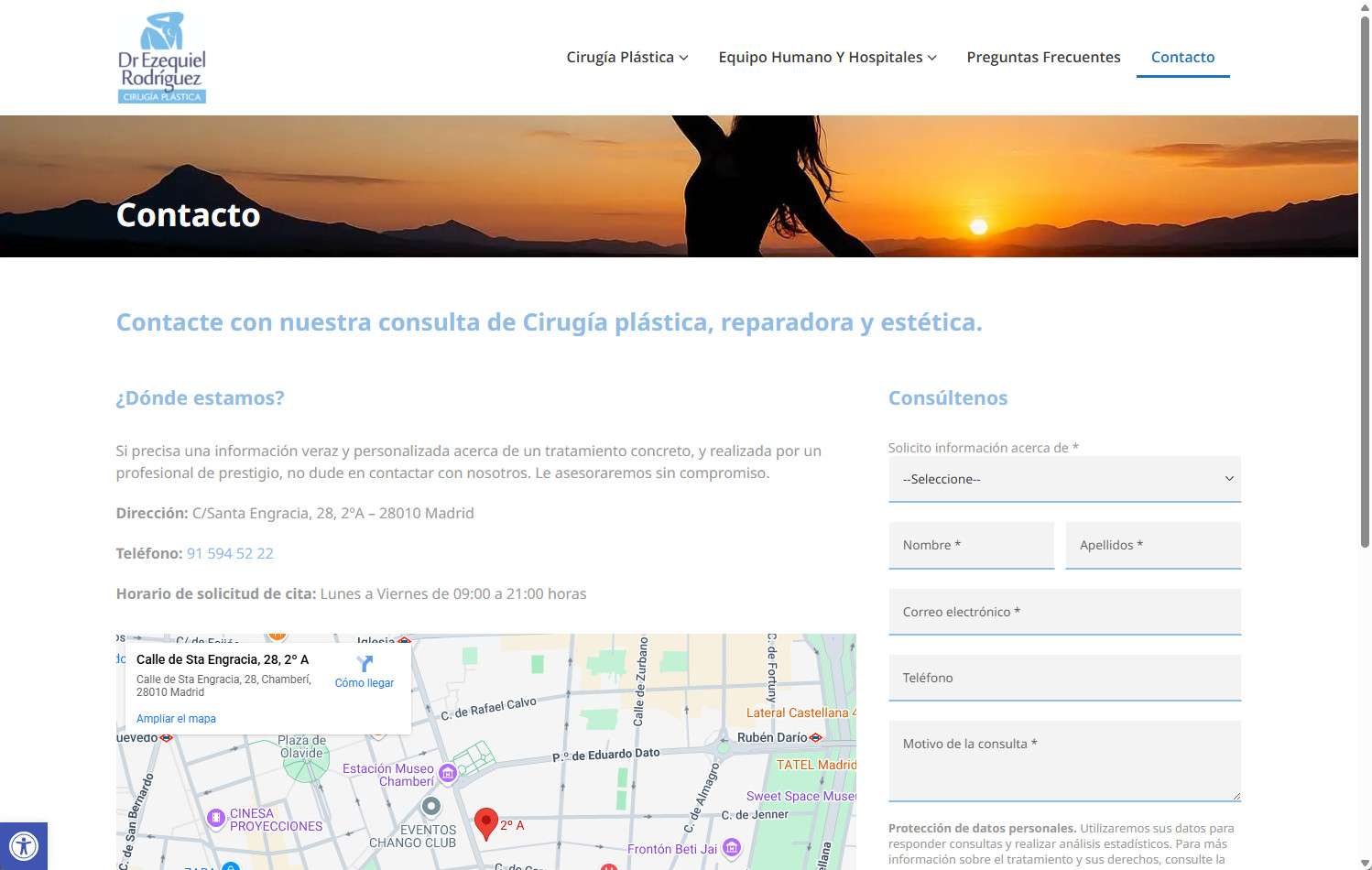
Task: Focus the Nombre input field
Action: [971, 545]
